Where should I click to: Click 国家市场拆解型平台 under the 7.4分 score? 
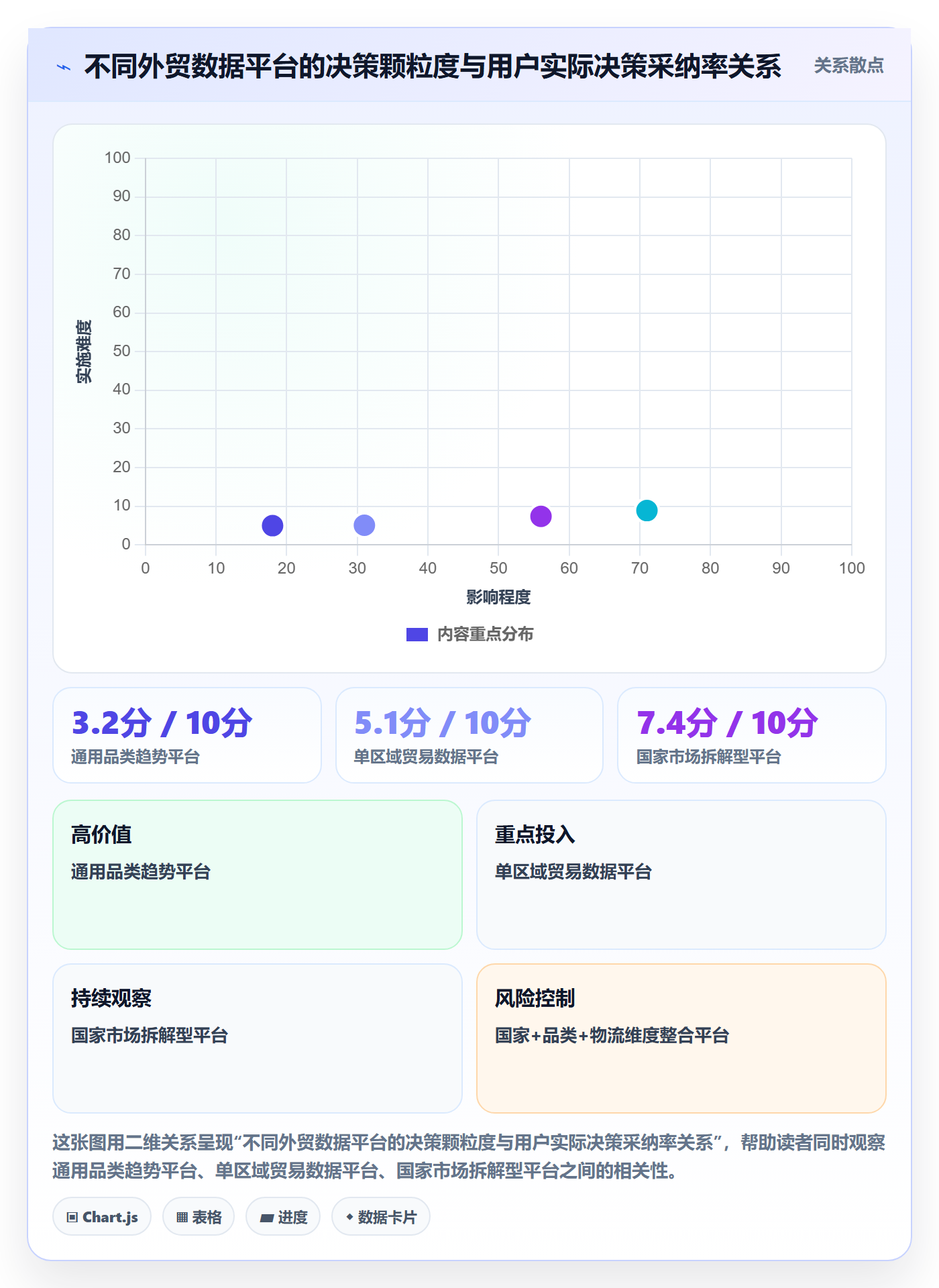pos(709,757)
